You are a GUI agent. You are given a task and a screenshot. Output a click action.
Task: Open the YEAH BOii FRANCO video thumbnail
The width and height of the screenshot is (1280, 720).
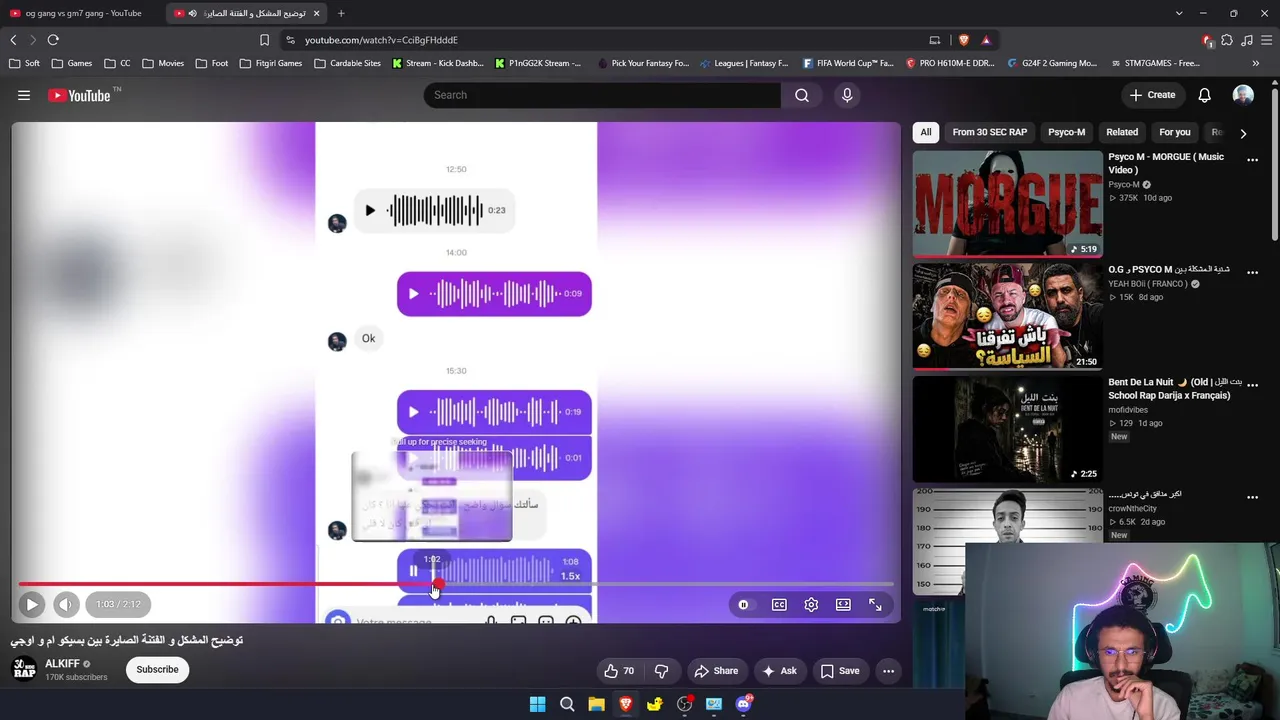coord(1007,316)
